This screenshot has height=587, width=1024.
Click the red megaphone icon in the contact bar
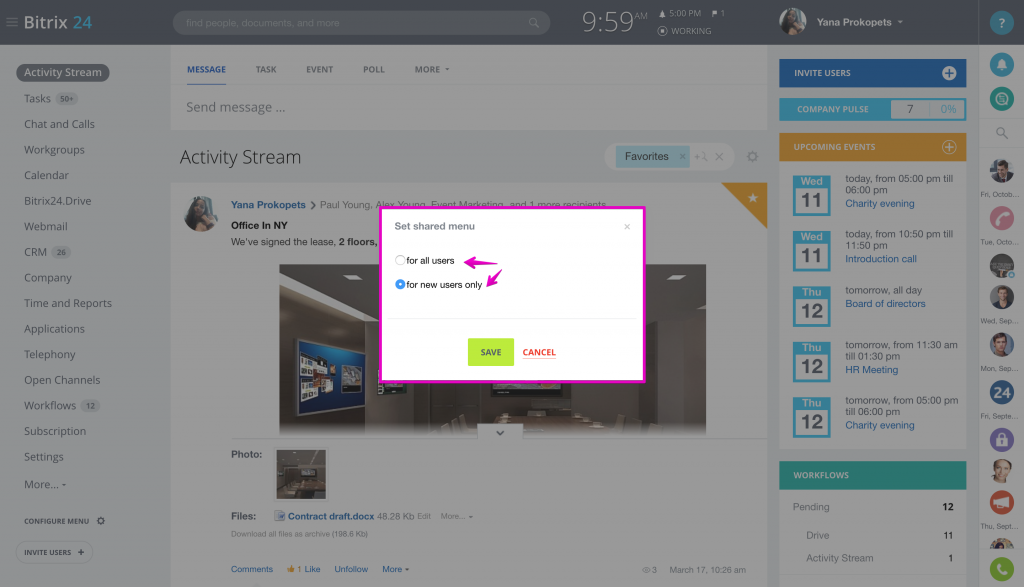click(1001, 503)
